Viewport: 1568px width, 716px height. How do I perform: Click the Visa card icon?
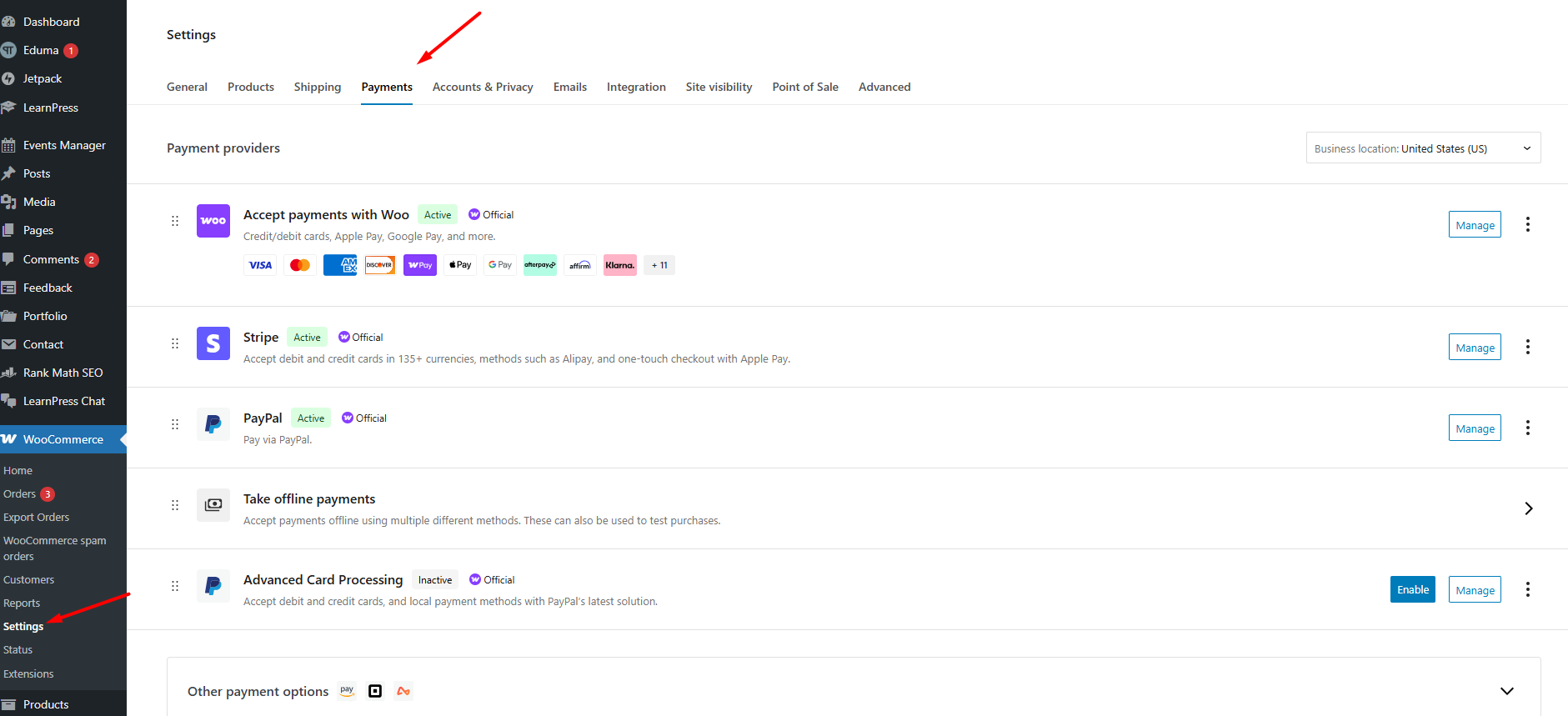pyautogui.click(x=260, y=265)
